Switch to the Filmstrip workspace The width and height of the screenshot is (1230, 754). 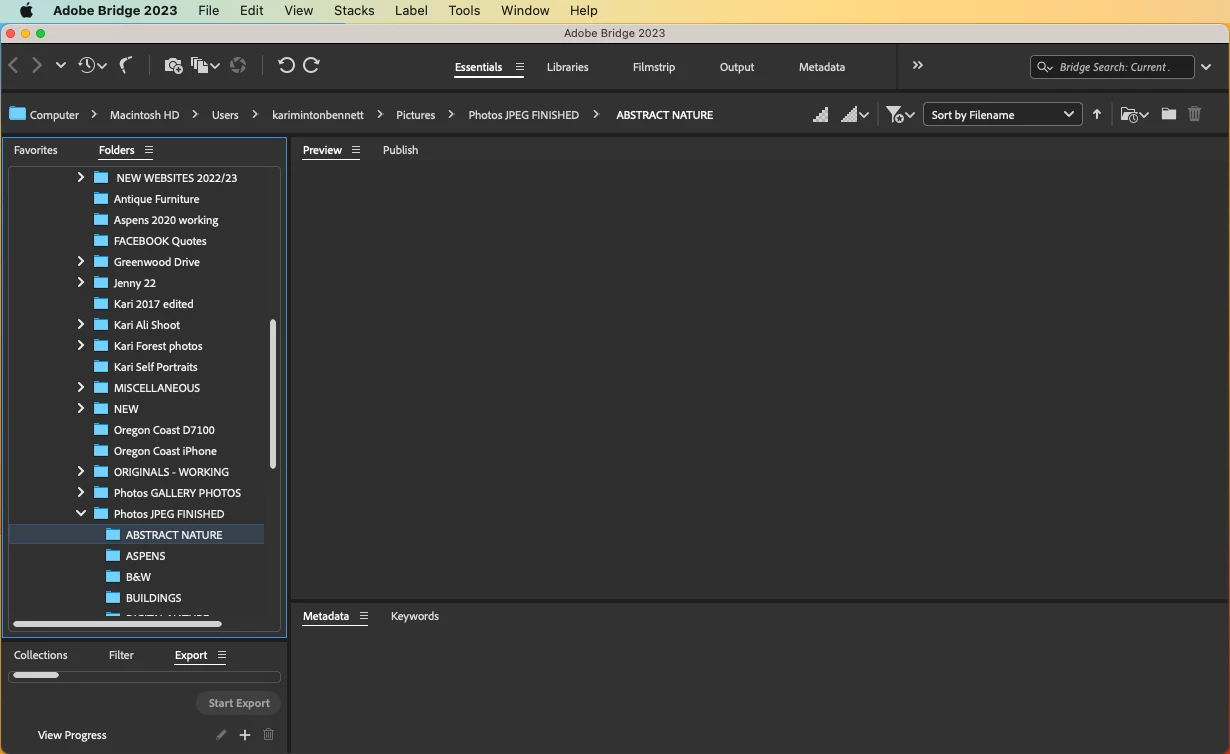coord(654,67)
